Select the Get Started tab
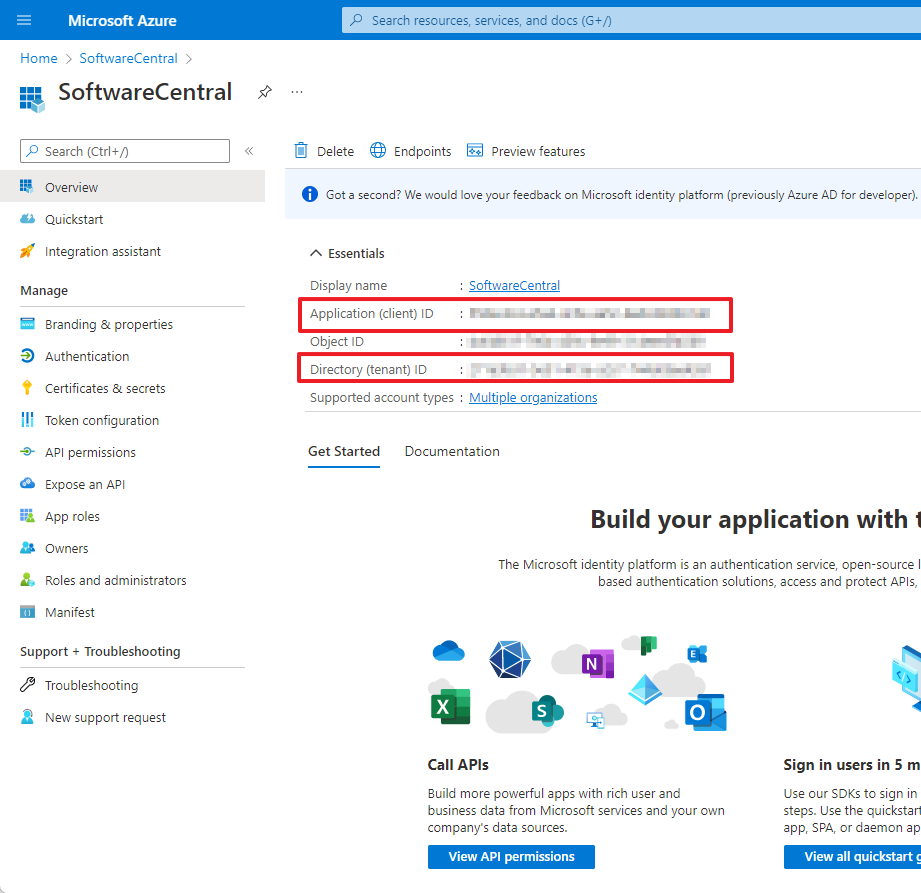Viewport: 921px width, 893px height. pos(344,451)
